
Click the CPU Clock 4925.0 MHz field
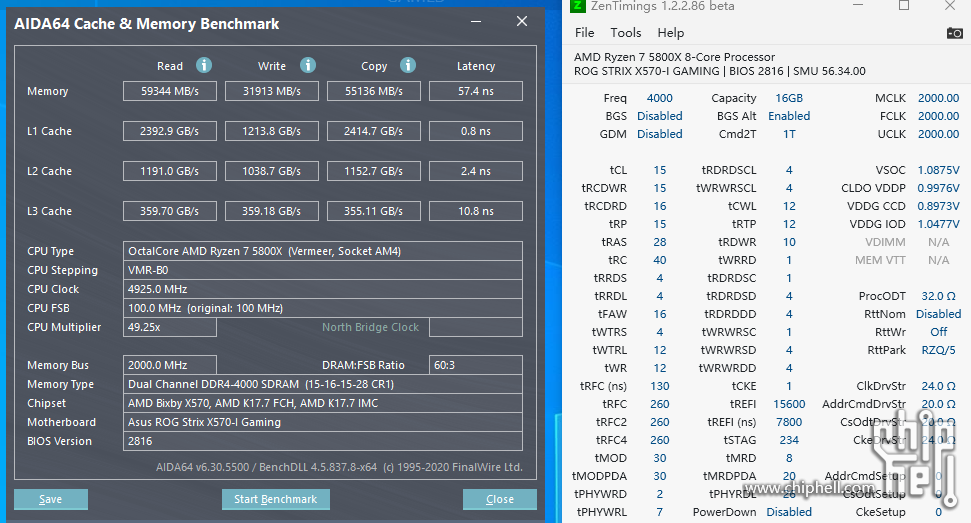[x=323, y=289]
